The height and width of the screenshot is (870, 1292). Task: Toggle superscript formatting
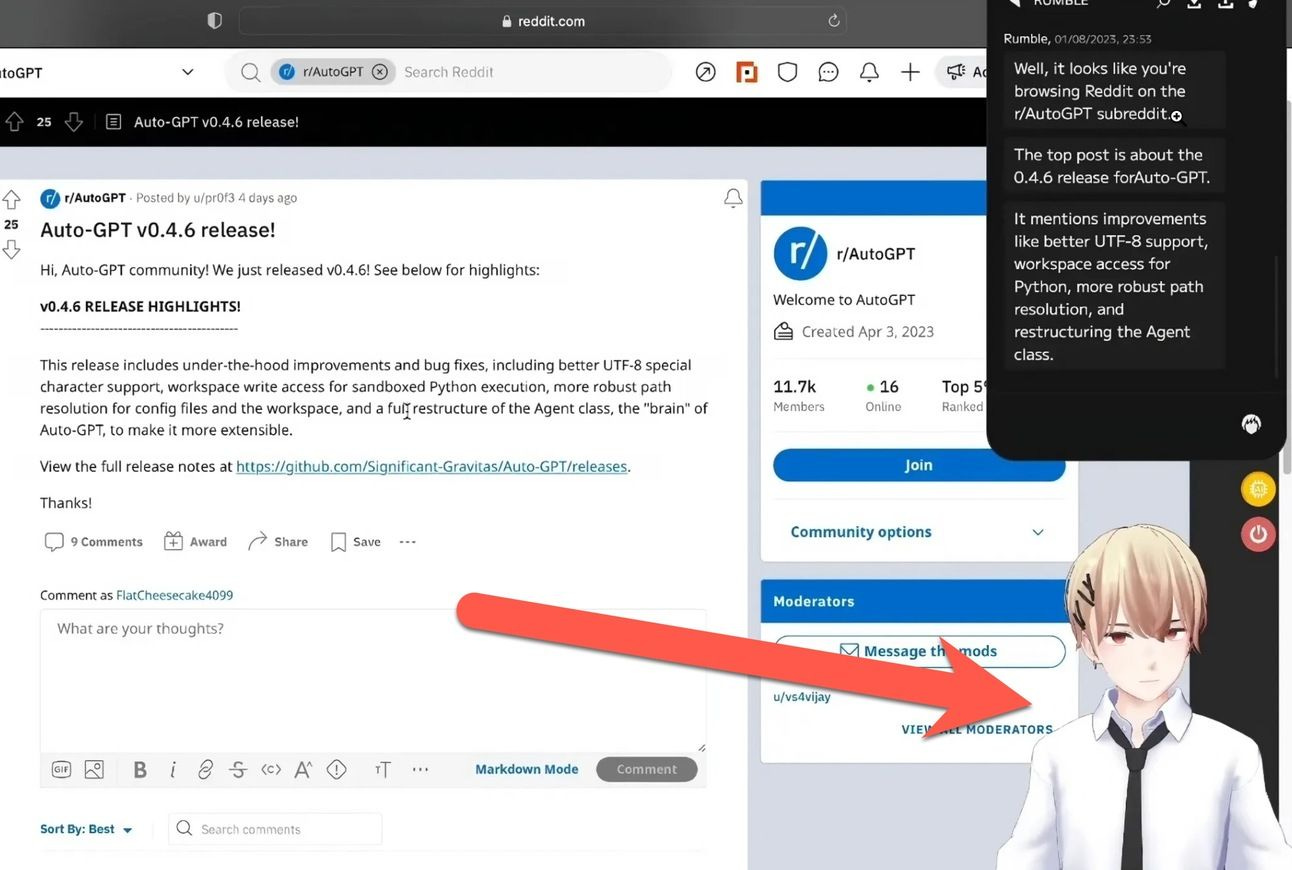click(x=303, y=769)
